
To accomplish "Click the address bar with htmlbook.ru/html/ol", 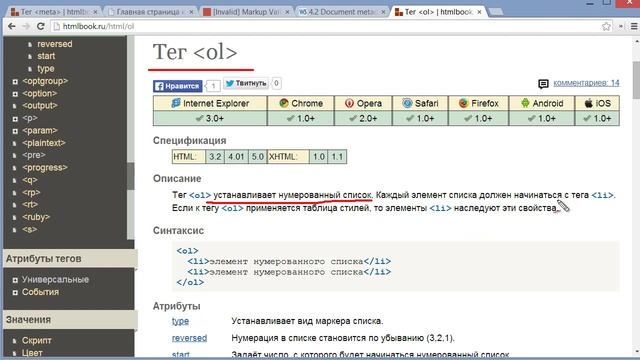I will pyautogui.click(x=327, y=26).
